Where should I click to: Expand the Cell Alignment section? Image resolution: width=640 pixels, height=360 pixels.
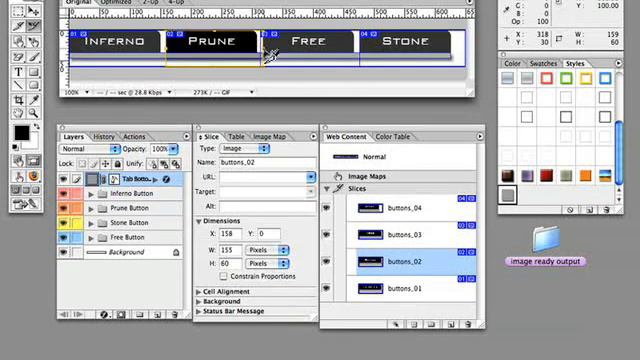(198, 292)
